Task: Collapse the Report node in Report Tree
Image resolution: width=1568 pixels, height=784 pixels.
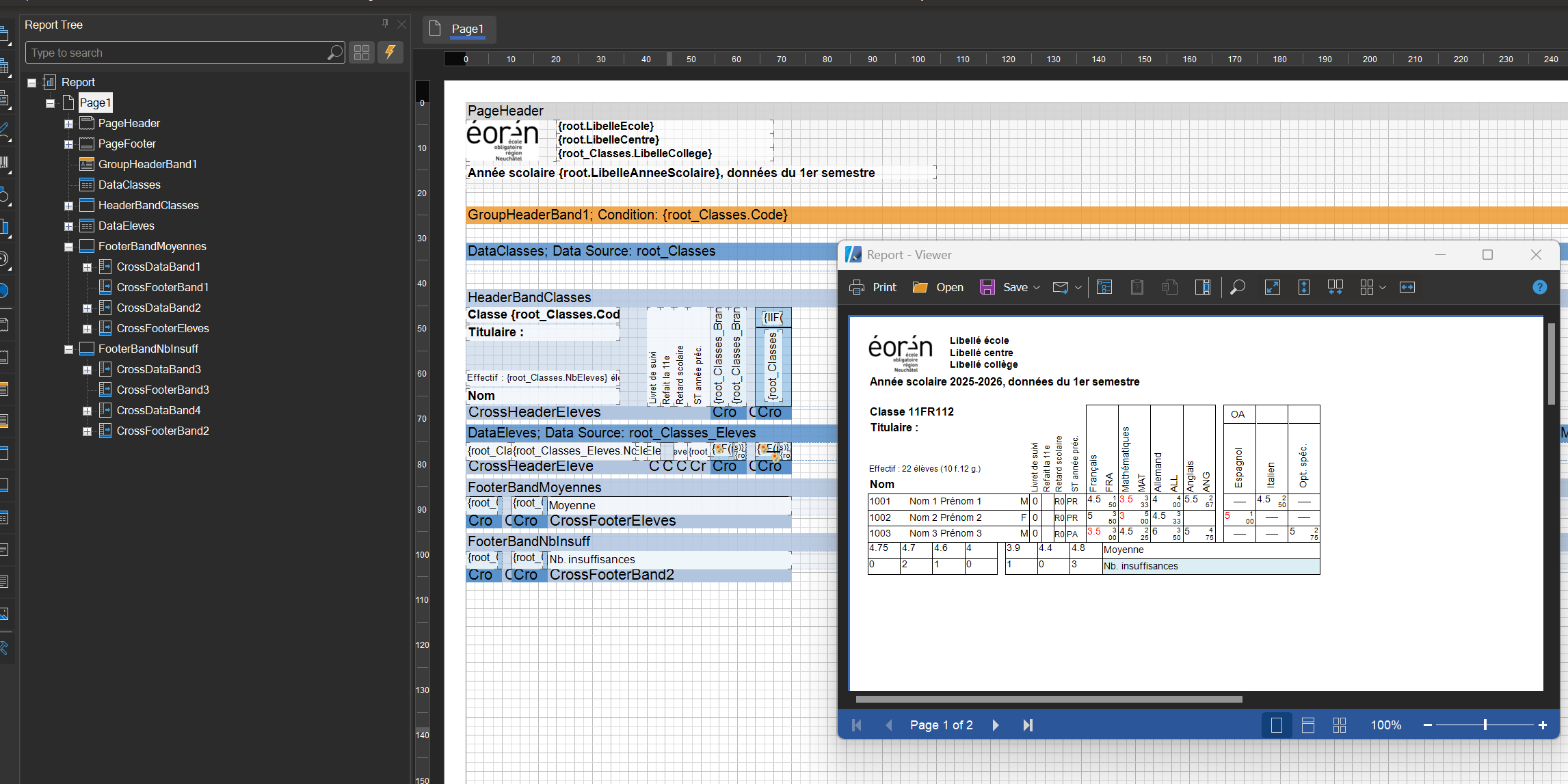Action: pyautogui.click(x=31, y=81)
